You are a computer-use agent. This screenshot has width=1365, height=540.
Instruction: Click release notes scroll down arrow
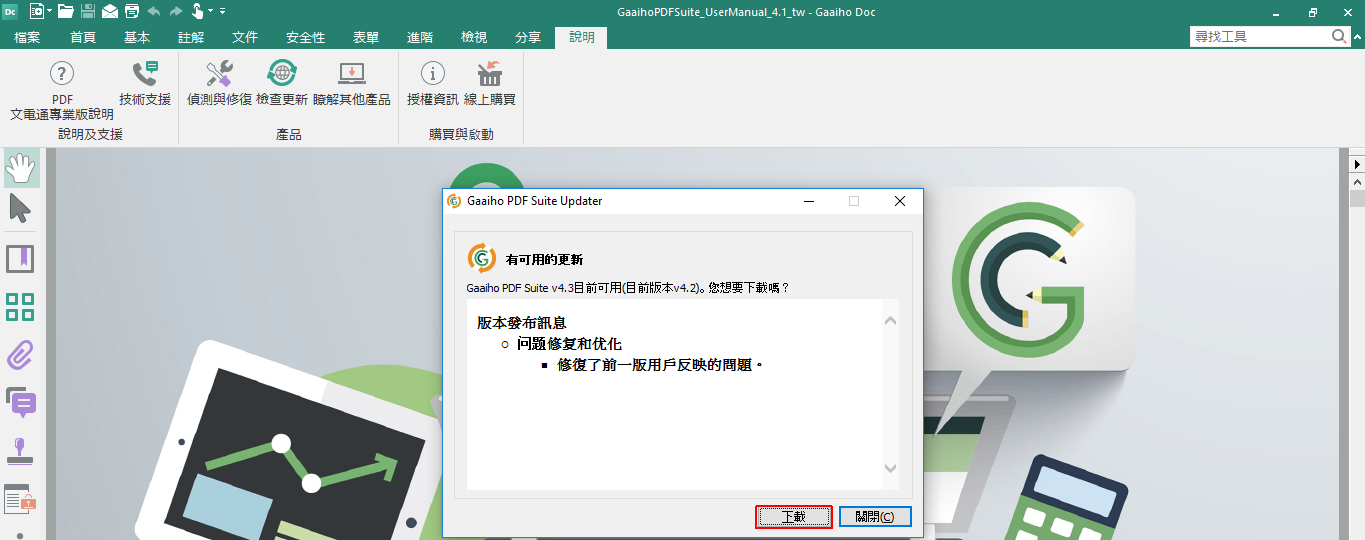pos(890,468)
